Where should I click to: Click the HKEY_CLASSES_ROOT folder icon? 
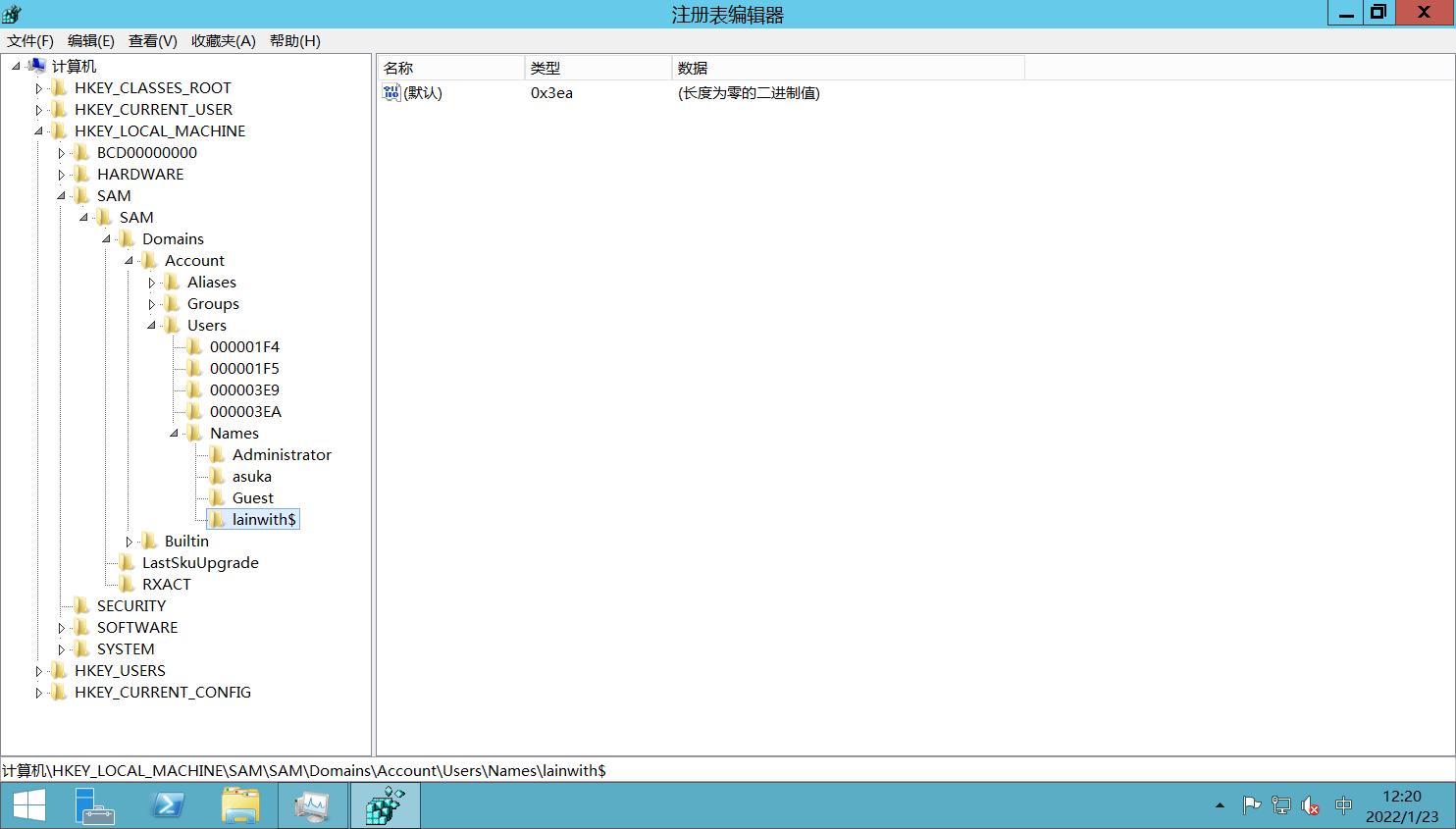60,87
